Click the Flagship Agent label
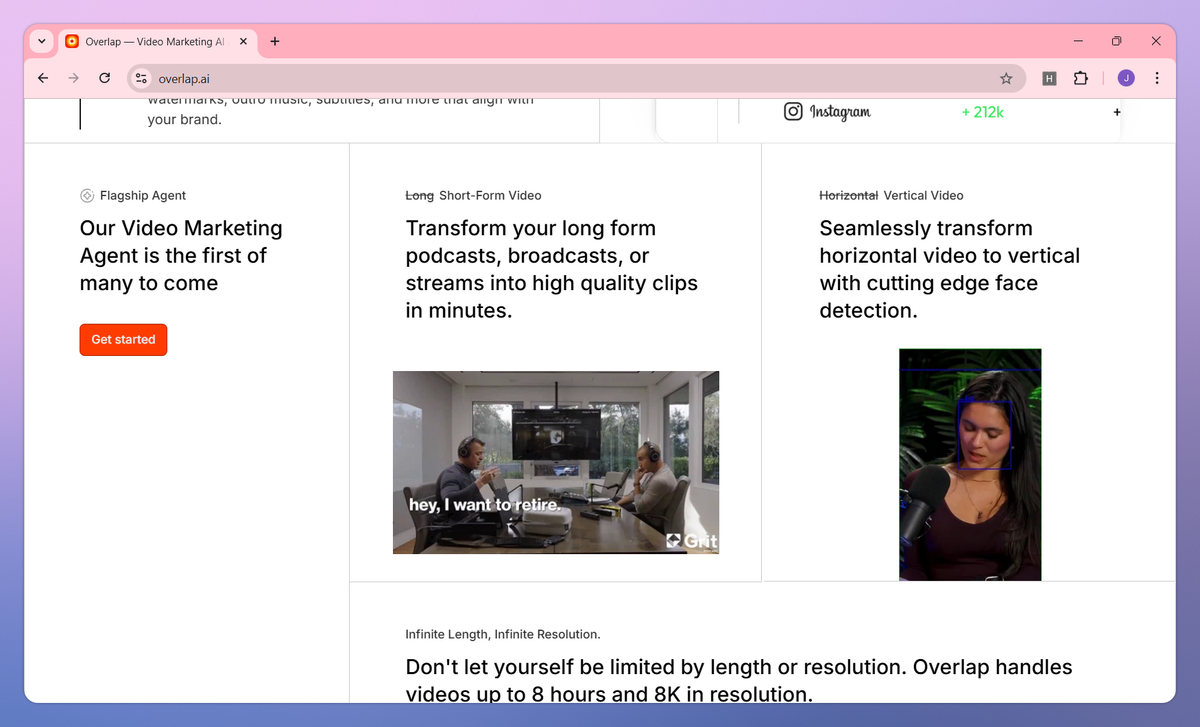 (143, 196)
